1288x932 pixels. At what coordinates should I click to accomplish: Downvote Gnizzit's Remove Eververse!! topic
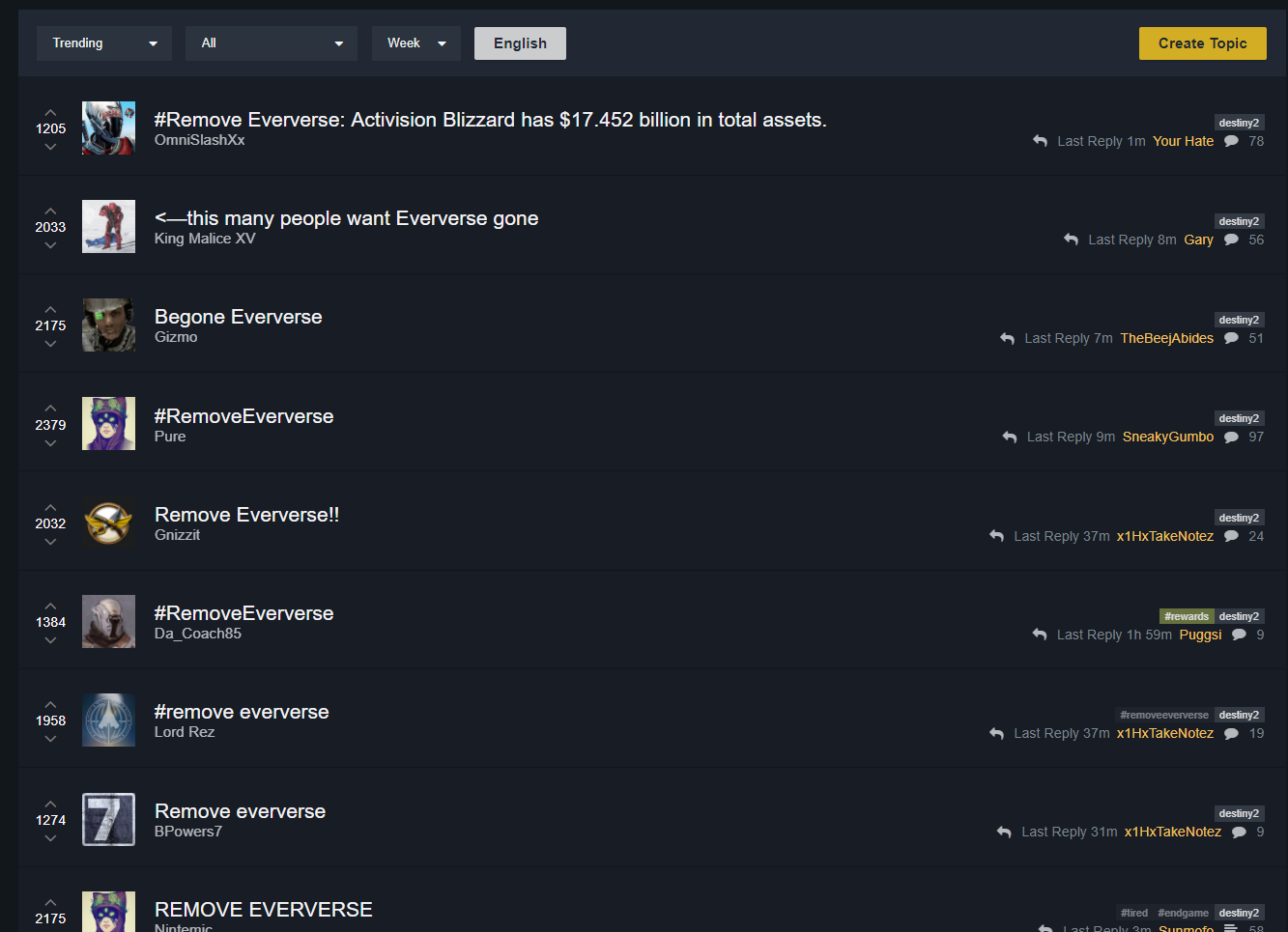(x=50, y=542)
